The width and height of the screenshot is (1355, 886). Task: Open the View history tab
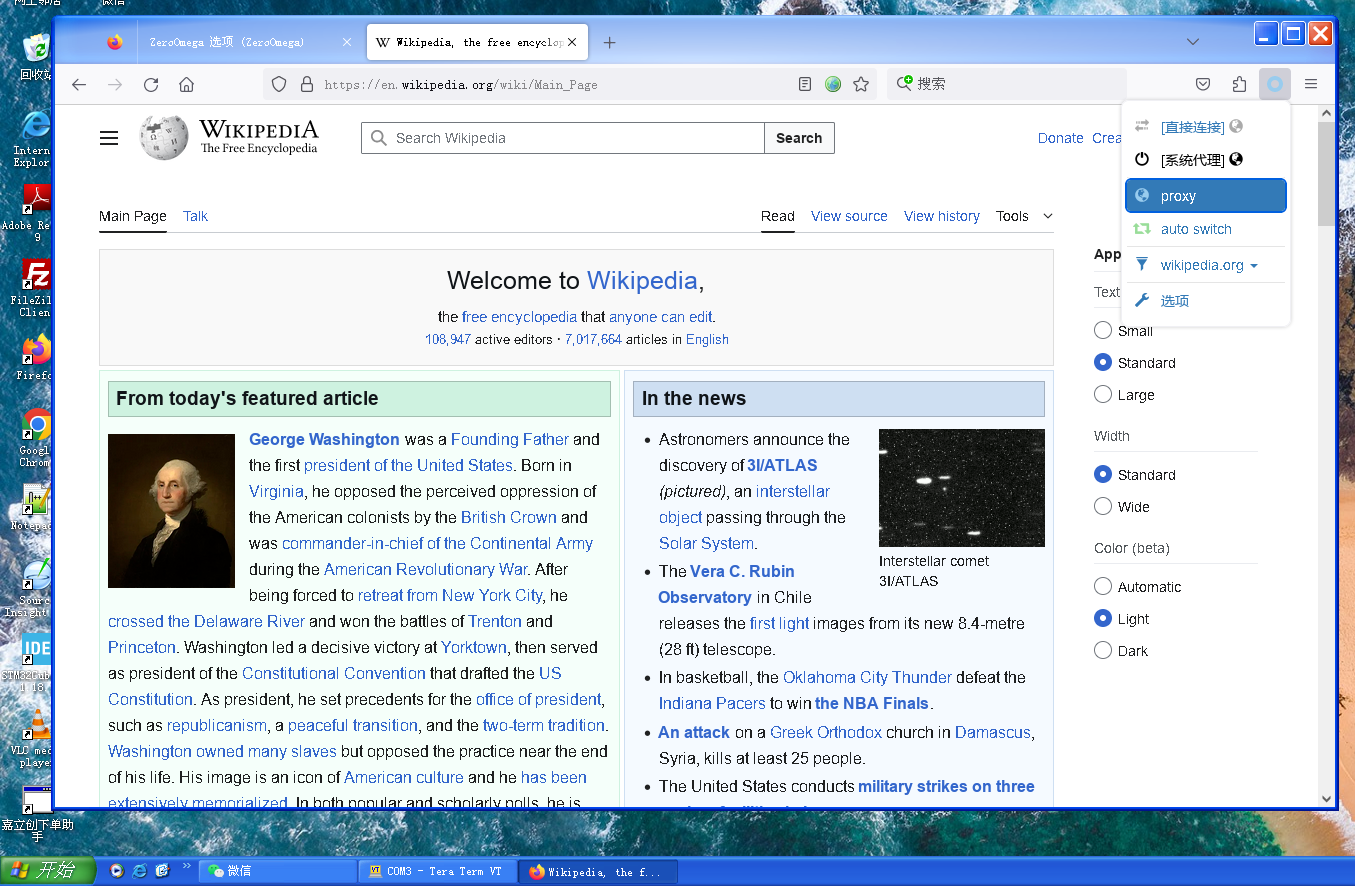[x=942, y=216]
